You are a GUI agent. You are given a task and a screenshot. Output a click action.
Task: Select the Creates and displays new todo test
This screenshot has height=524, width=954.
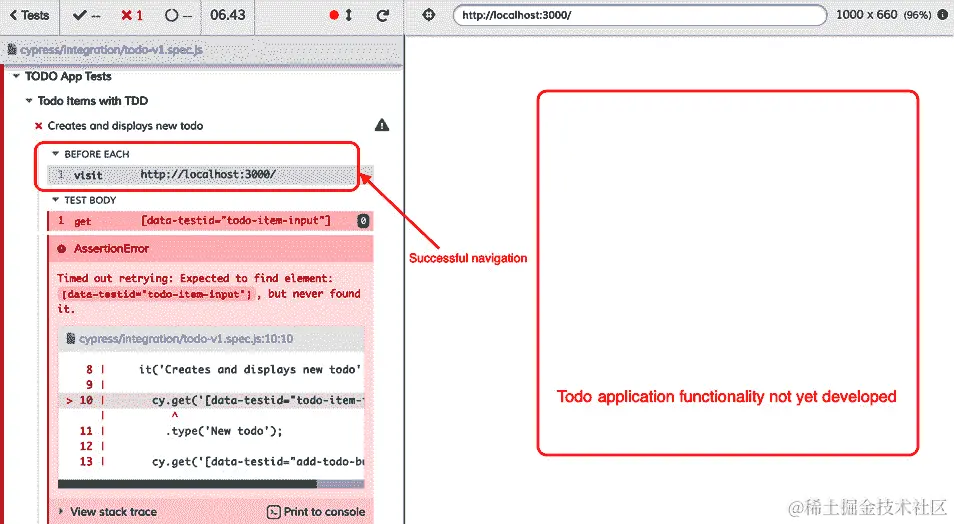tap(125, 126)
